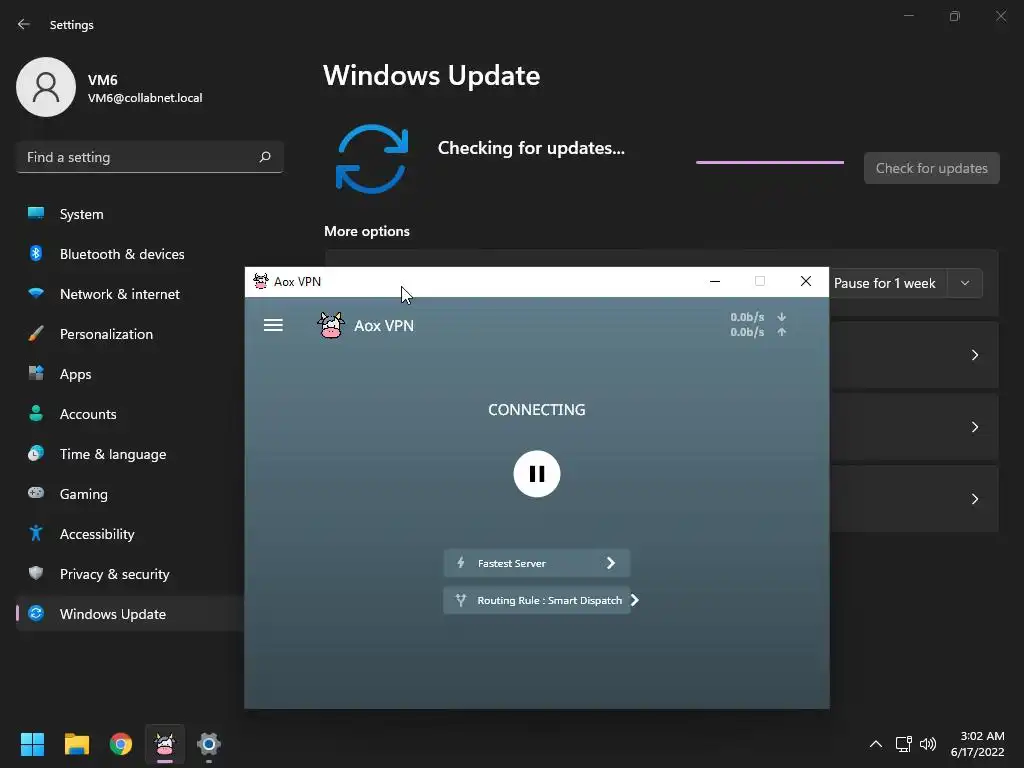Click the cow icon in Aox VPN title bar

click(261, 281)
